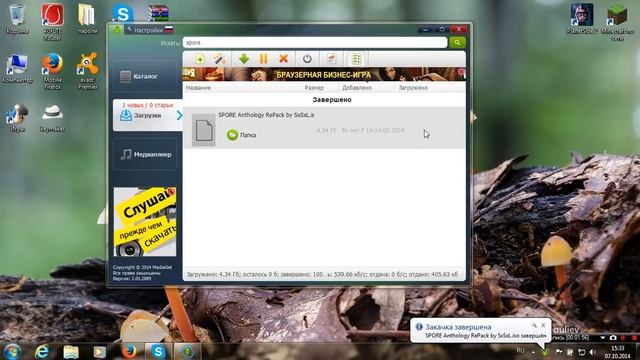The width and height of the screenshot is (640, 360).
Task: Show hidden tray icons arrow
Action: 533,351
